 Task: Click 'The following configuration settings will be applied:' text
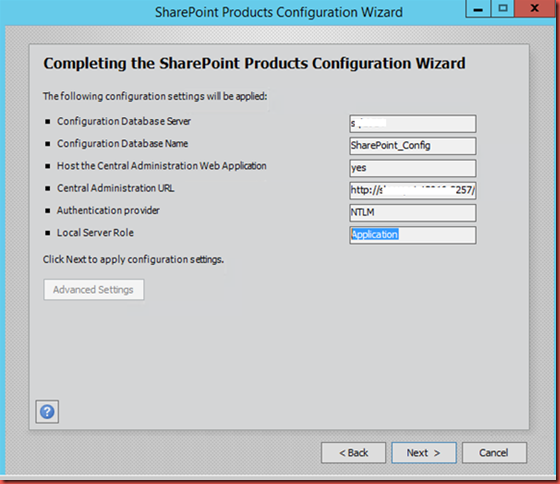point(155,96)
